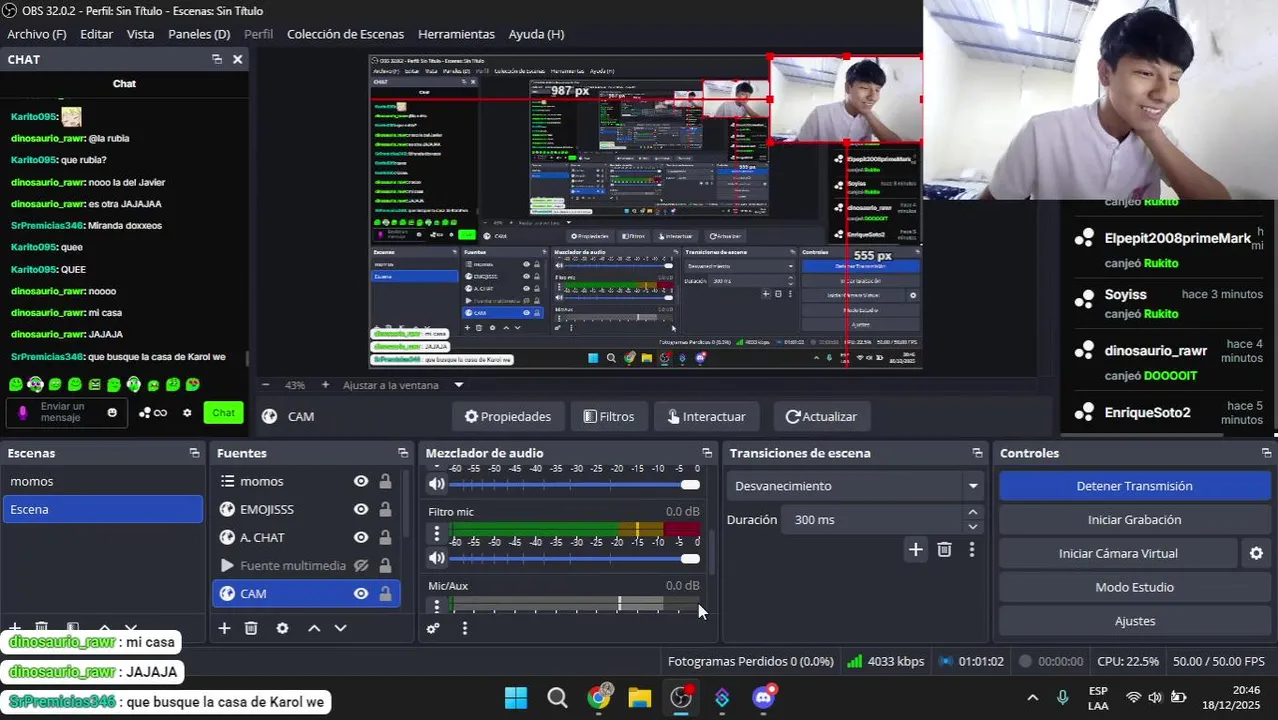Click the top channel volume slider handle
This screenshot has width=1278, height=720.
[x=690, y=484]
